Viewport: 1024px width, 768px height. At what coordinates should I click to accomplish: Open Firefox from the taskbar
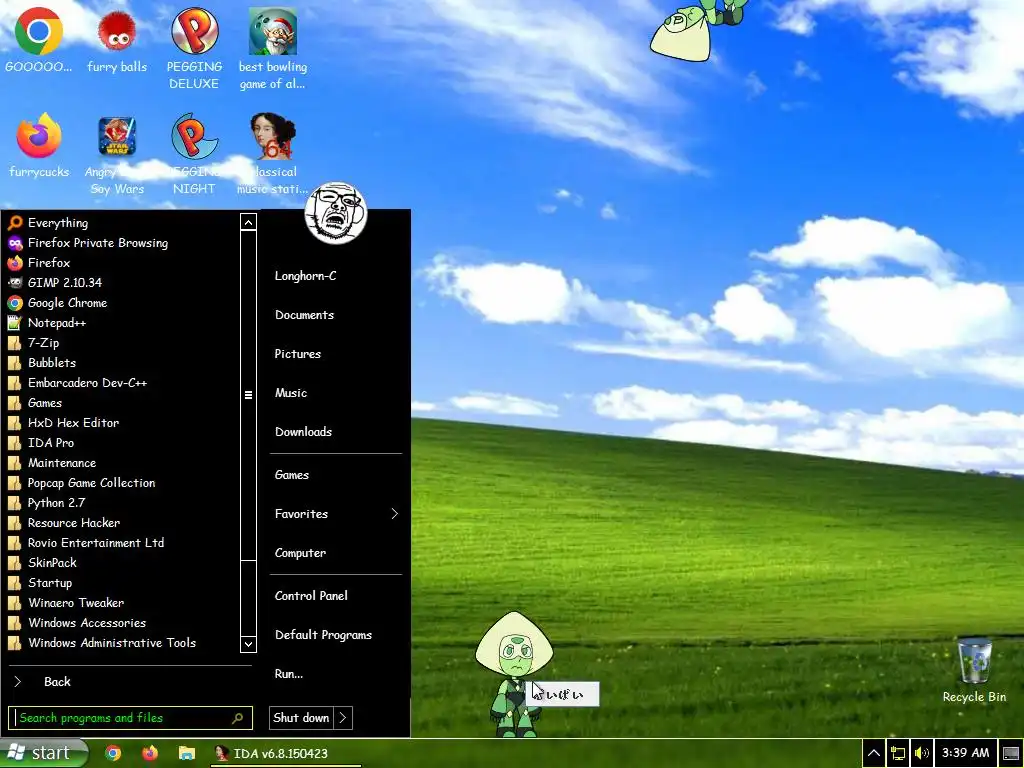(x=150, y=753)
